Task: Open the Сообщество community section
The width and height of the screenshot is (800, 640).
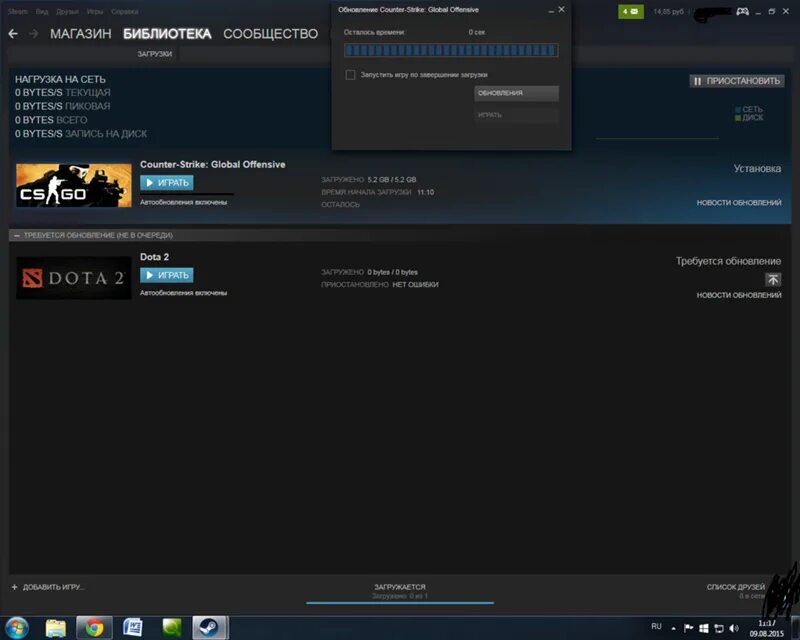Action: [270, 34]
